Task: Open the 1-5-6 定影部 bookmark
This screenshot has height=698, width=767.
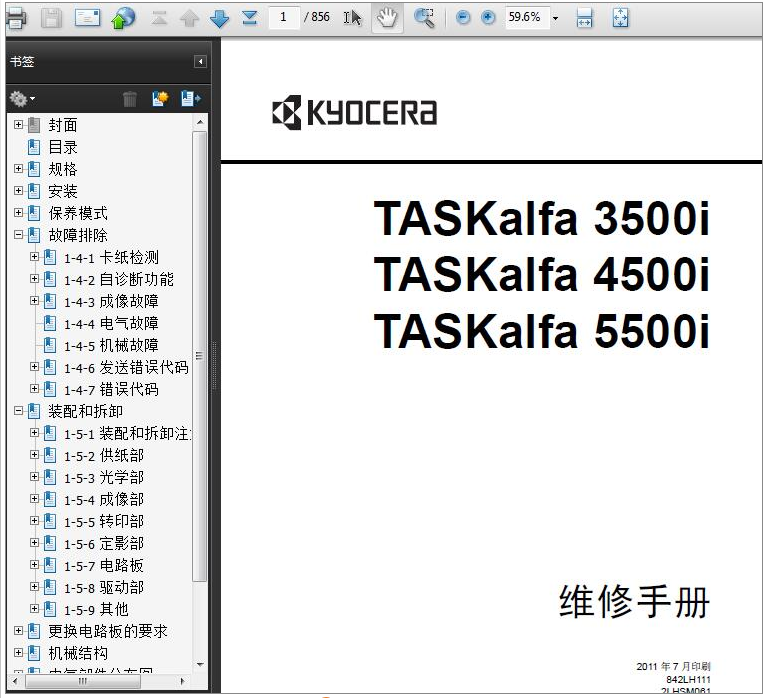Action: (x=104, y=543)
